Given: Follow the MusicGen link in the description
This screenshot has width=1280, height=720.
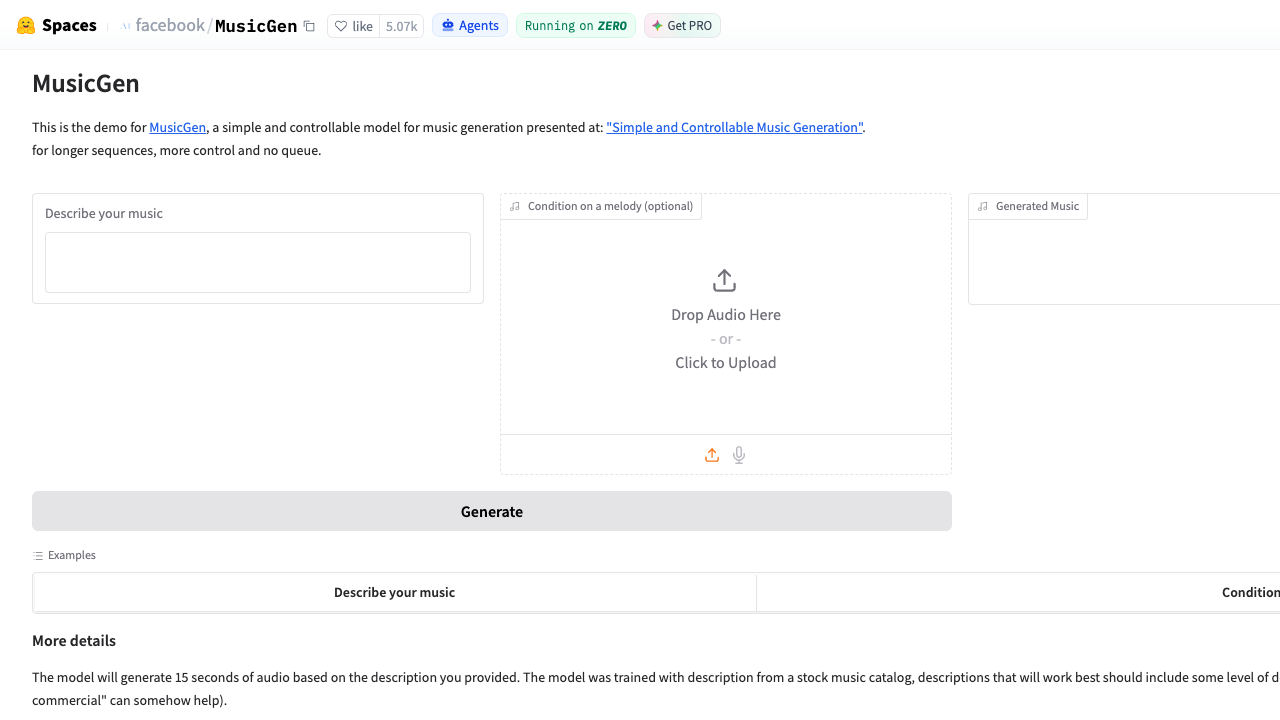Looking at the screenshot, I should pyautogui.click(x=178, y=127).
